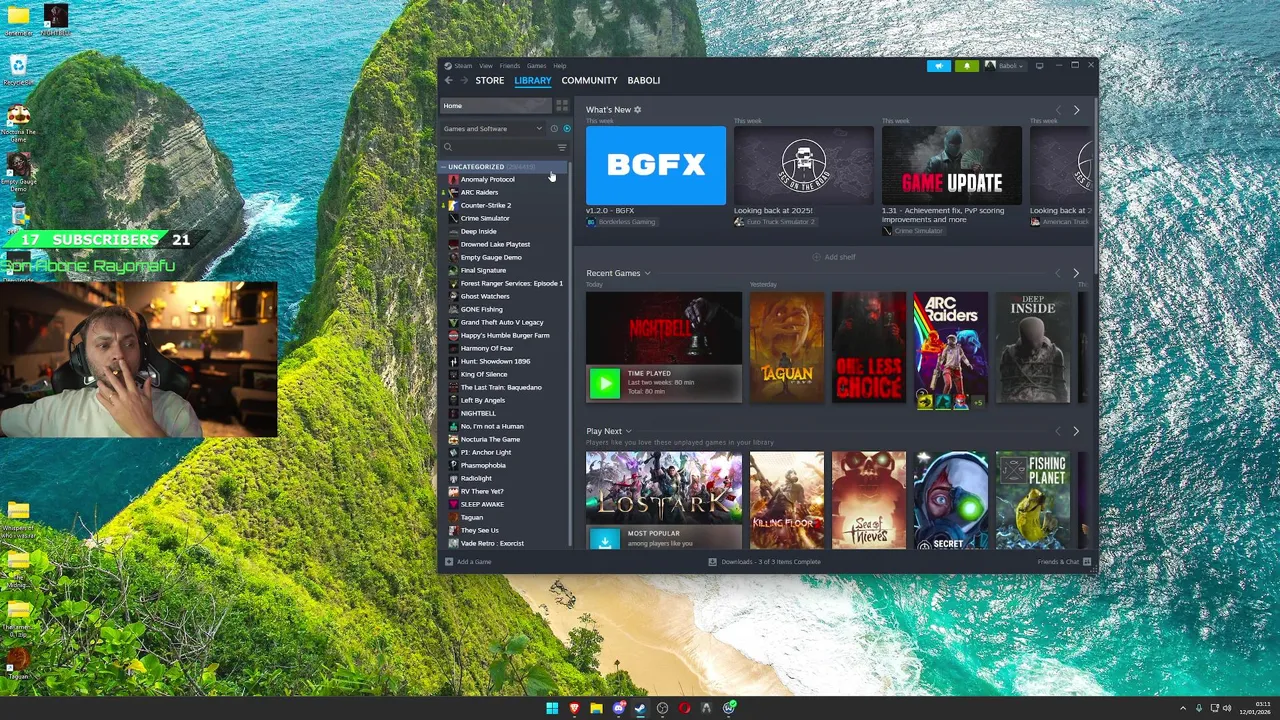
Task: Open the blue announcements megaphone button
Action: (x=939, y=66)
